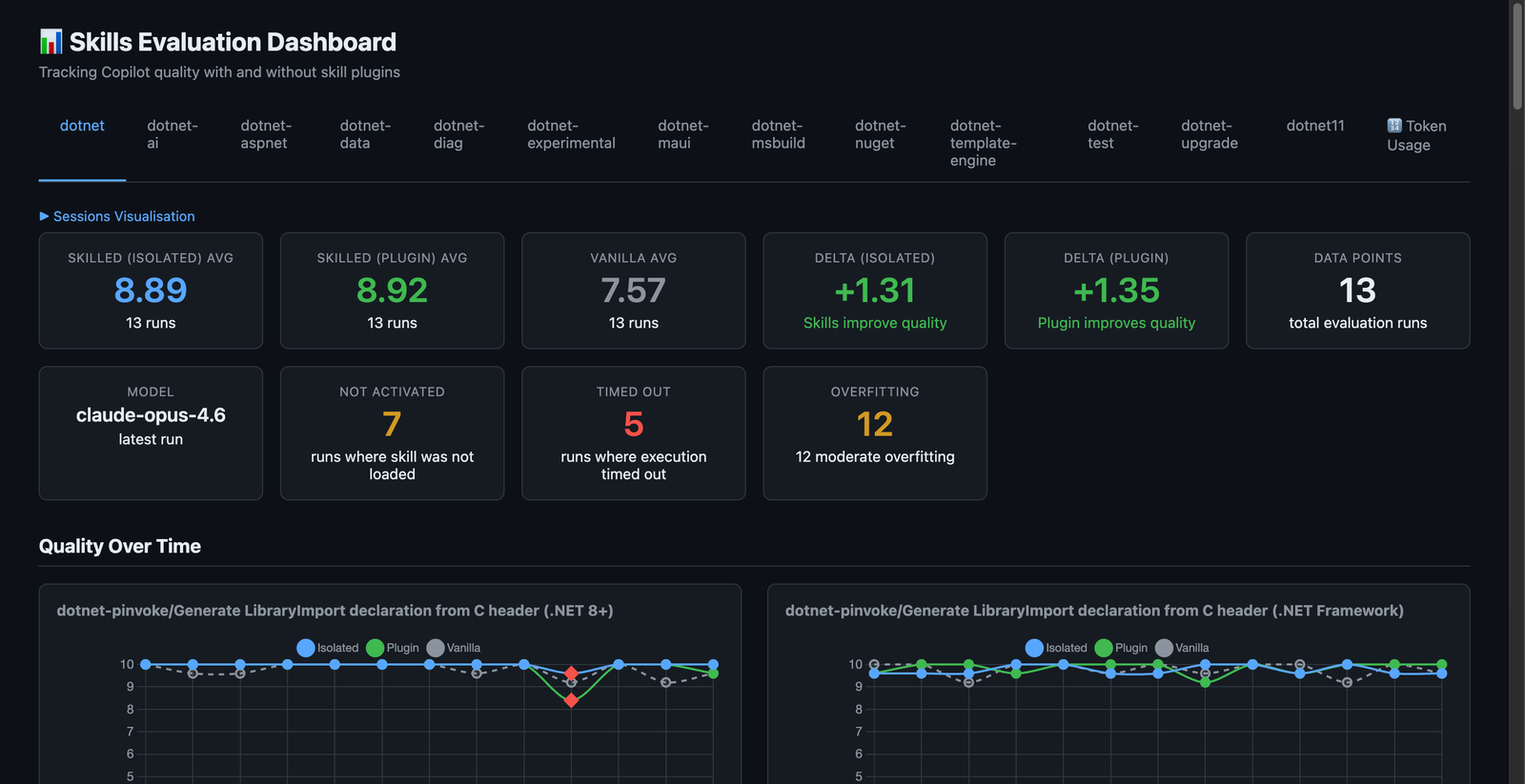Click the .NET 8+ LibraryImport chart title

point(335,611)
